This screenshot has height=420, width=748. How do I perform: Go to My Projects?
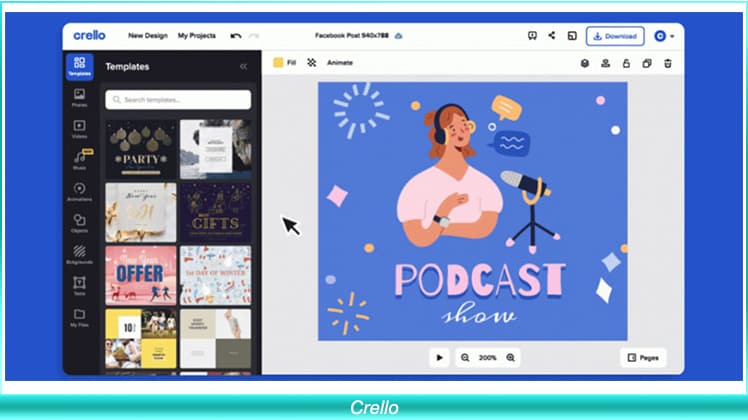coord(197,35)
